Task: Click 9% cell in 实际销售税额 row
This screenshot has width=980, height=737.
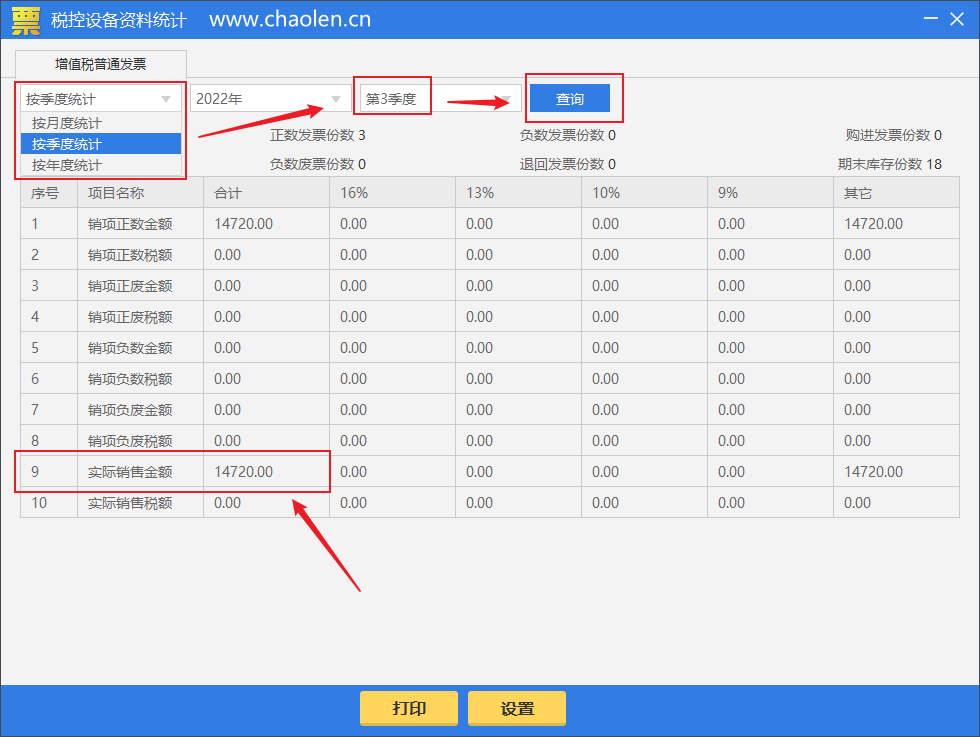Action: [x=771, y=503]
